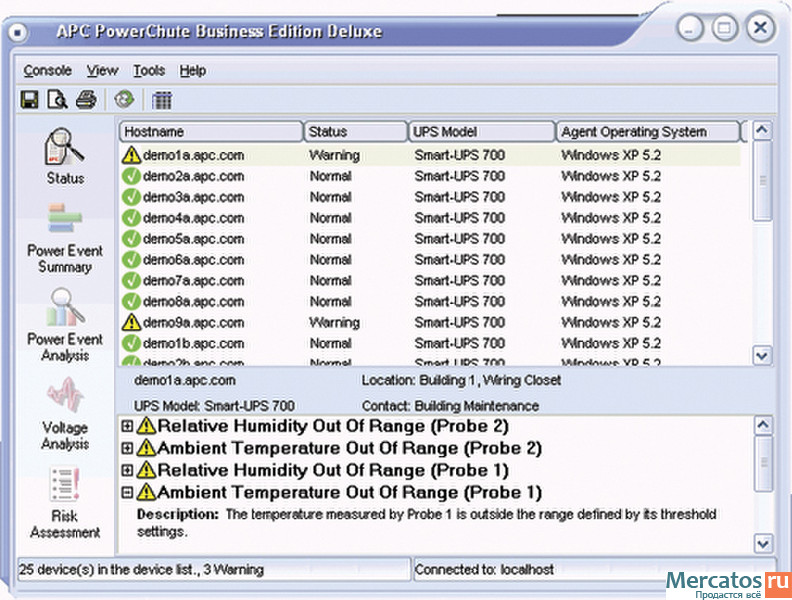This screenshot has height=600, width=792.
Task: Click the Save floppy disk toolbar icon
Action: 29,99
